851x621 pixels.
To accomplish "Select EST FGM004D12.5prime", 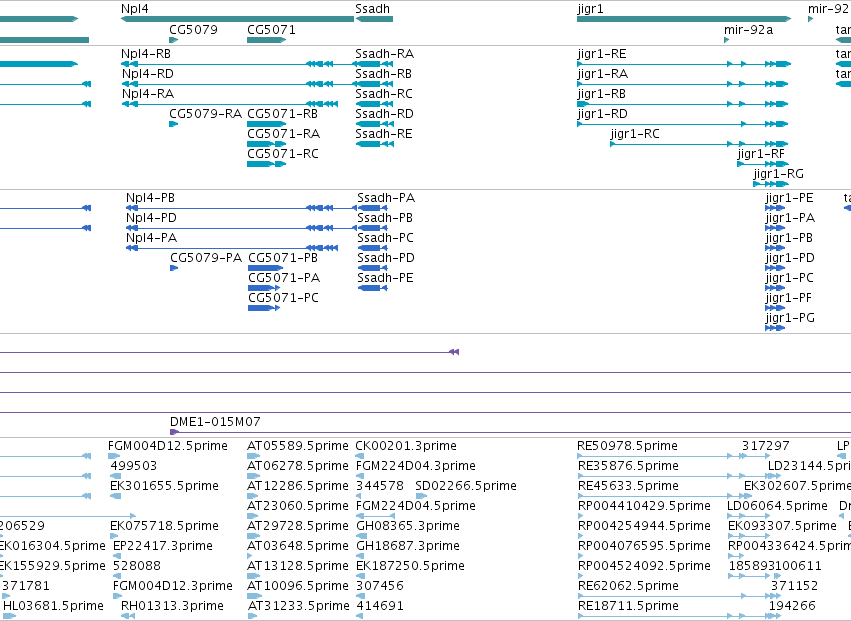I will (x=168, y=446).
